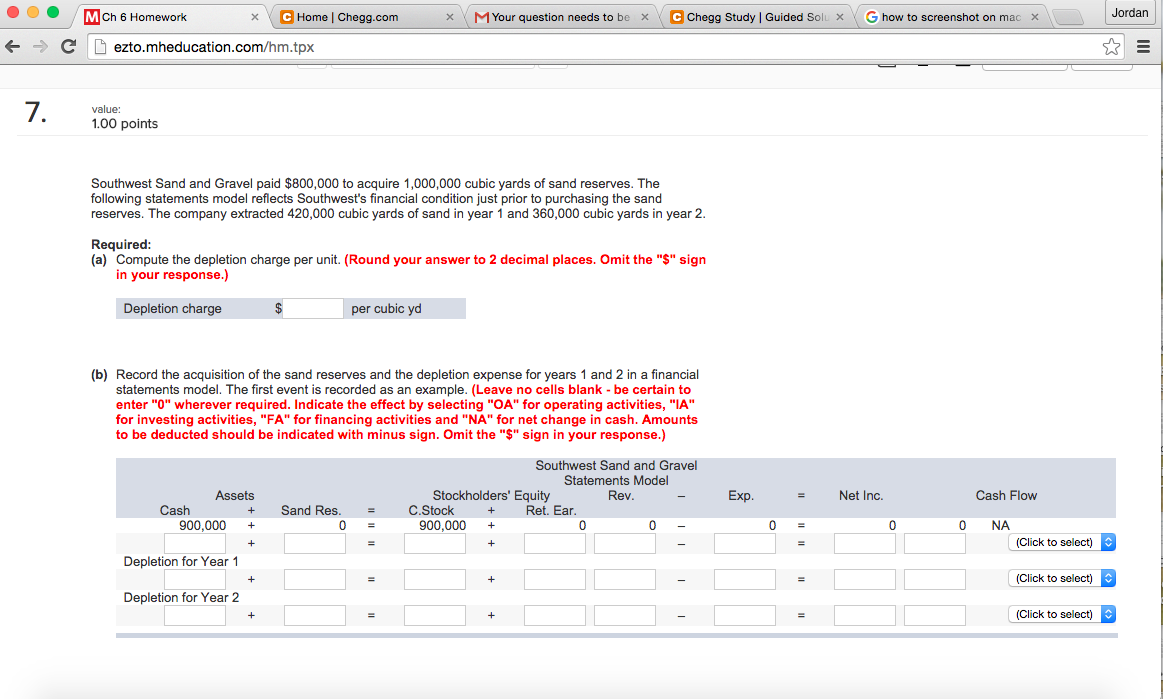Open the first Cash Flow dropdown
The height and width of the screenshot is (699, 1163).
(1061, 542)
